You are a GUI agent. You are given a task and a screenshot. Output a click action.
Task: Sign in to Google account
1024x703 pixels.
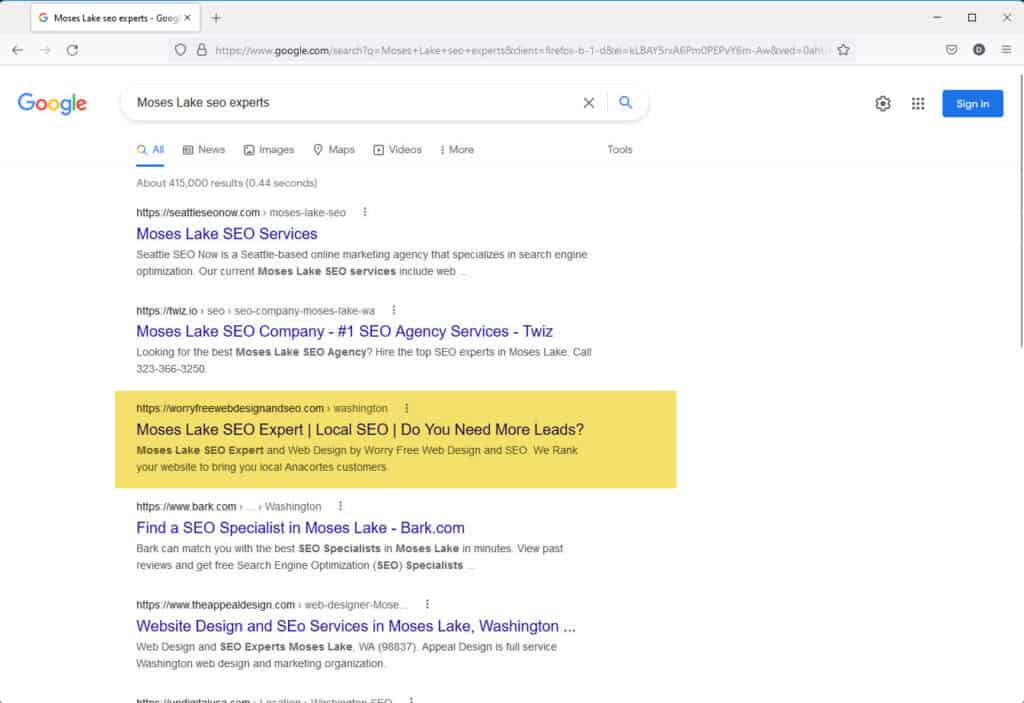pos(972,104)
